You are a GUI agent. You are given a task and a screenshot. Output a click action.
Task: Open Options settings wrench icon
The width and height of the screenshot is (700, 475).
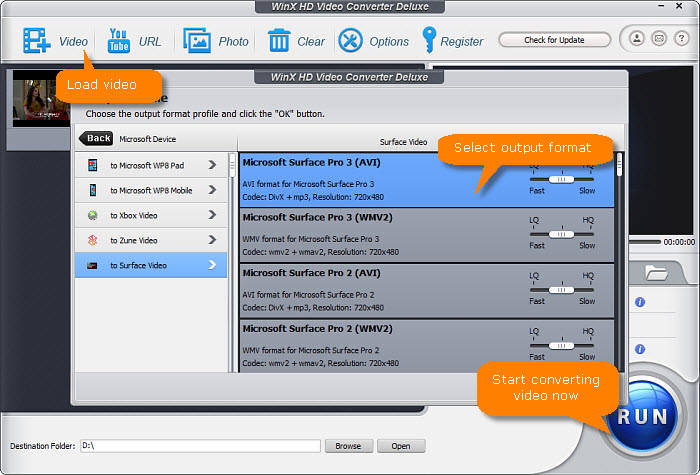tap(351, 41)
